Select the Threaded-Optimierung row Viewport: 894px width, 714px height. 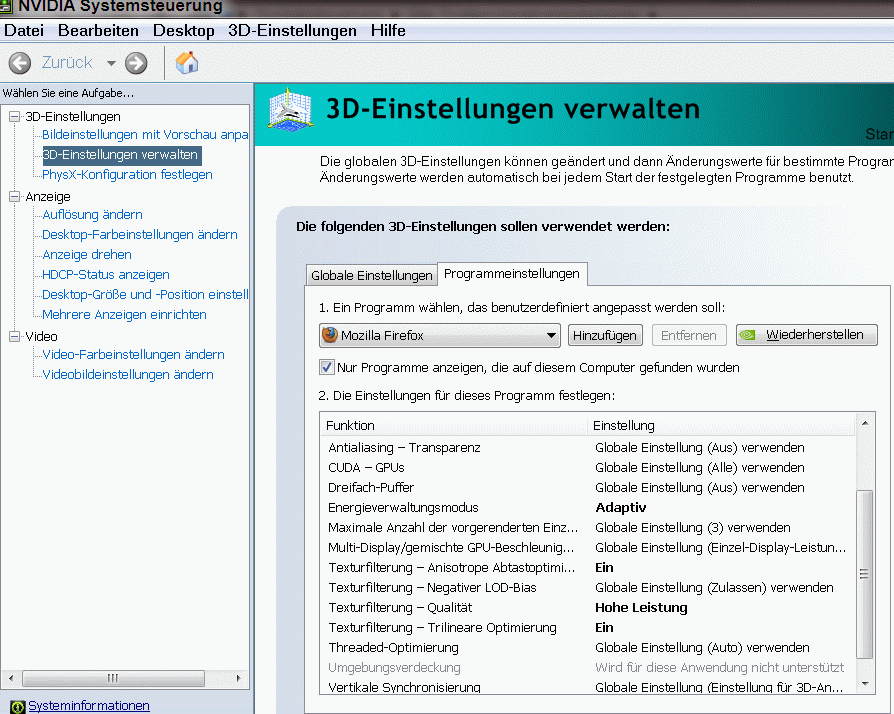pos(587,647)
